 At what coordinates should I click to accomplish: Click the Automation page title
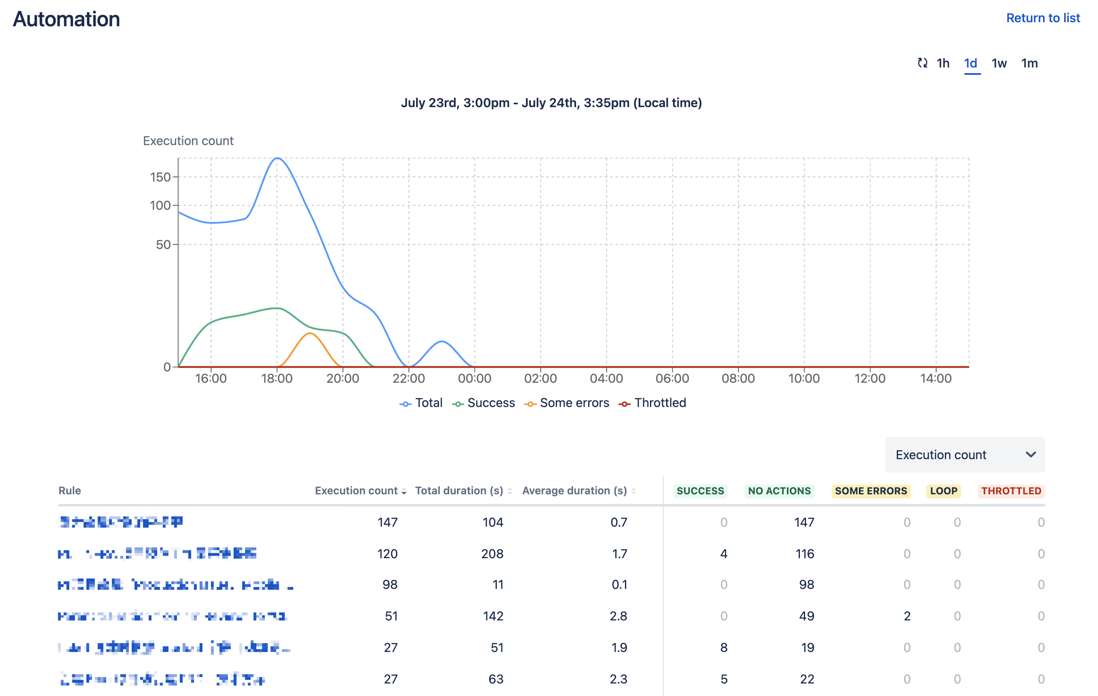point(67,19)
